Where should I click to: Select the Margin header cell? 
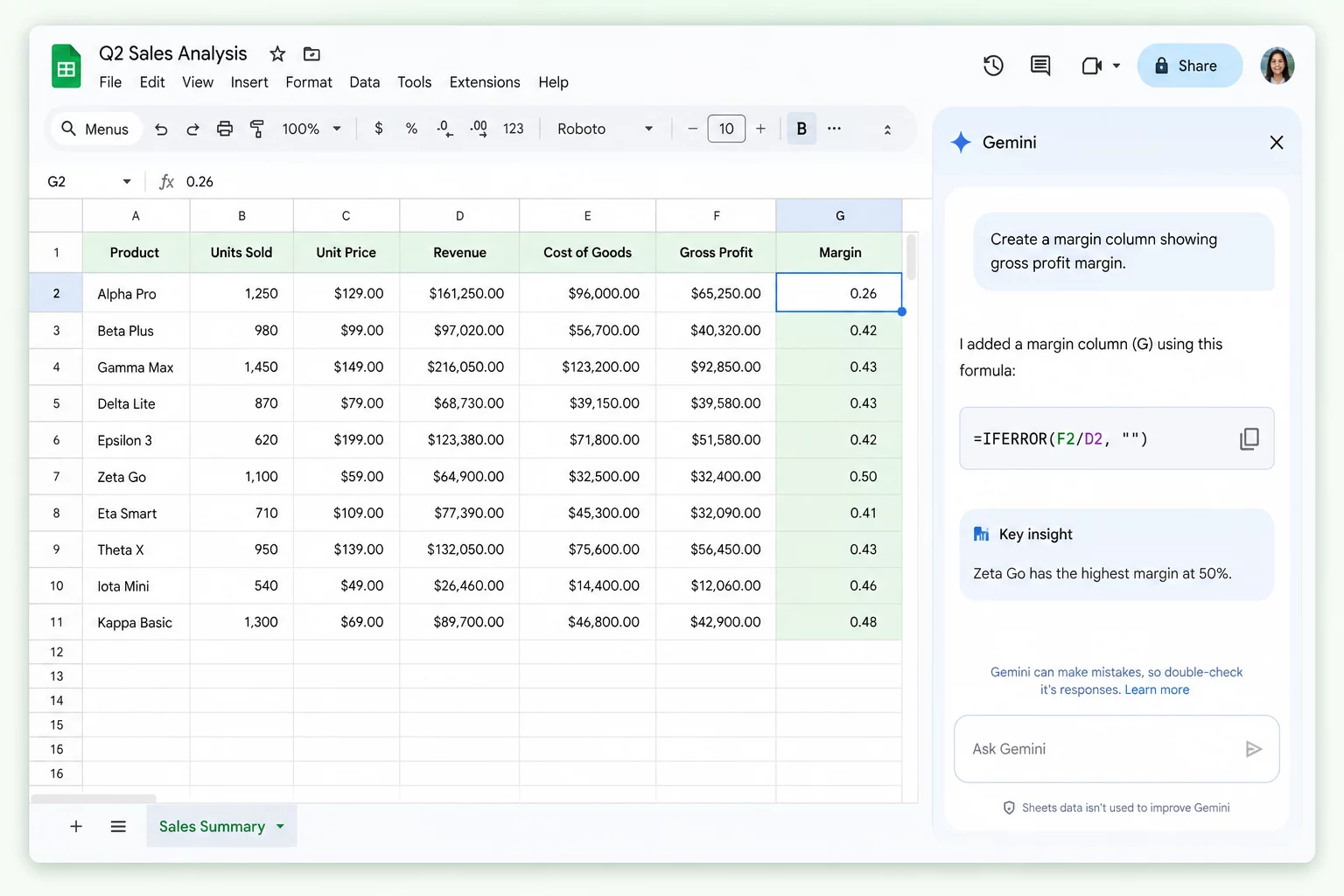click(x=839, y=252)
